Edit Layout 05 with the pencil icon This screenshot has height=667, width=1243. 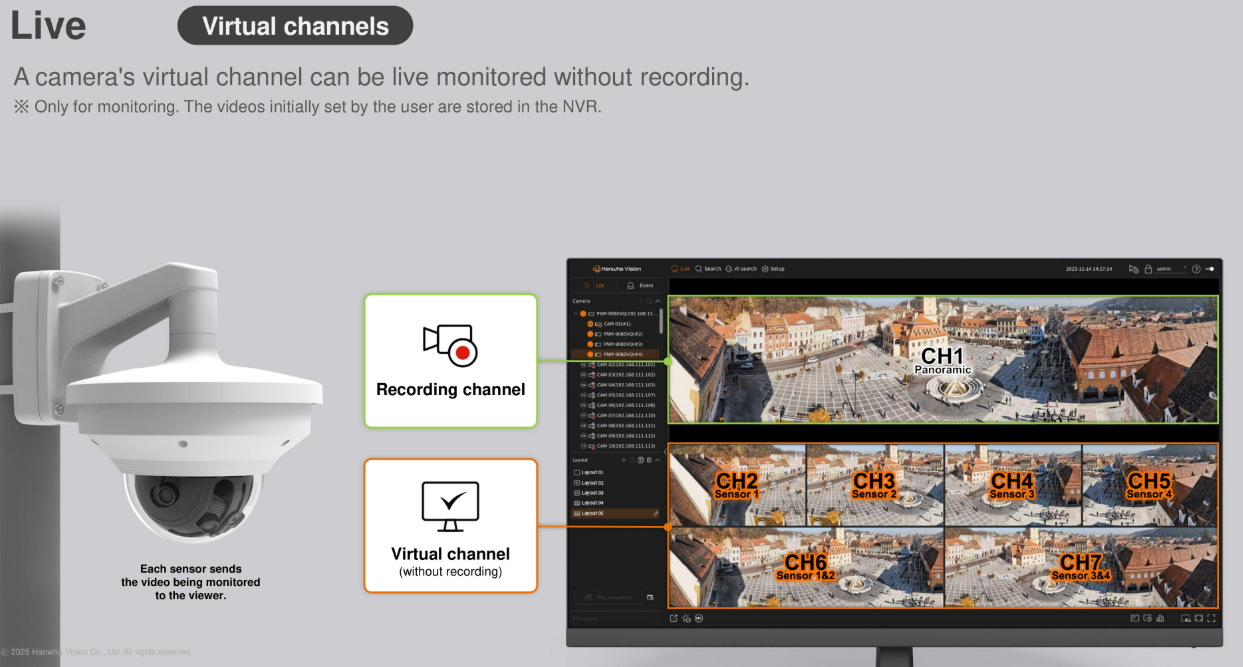(656, 513)
